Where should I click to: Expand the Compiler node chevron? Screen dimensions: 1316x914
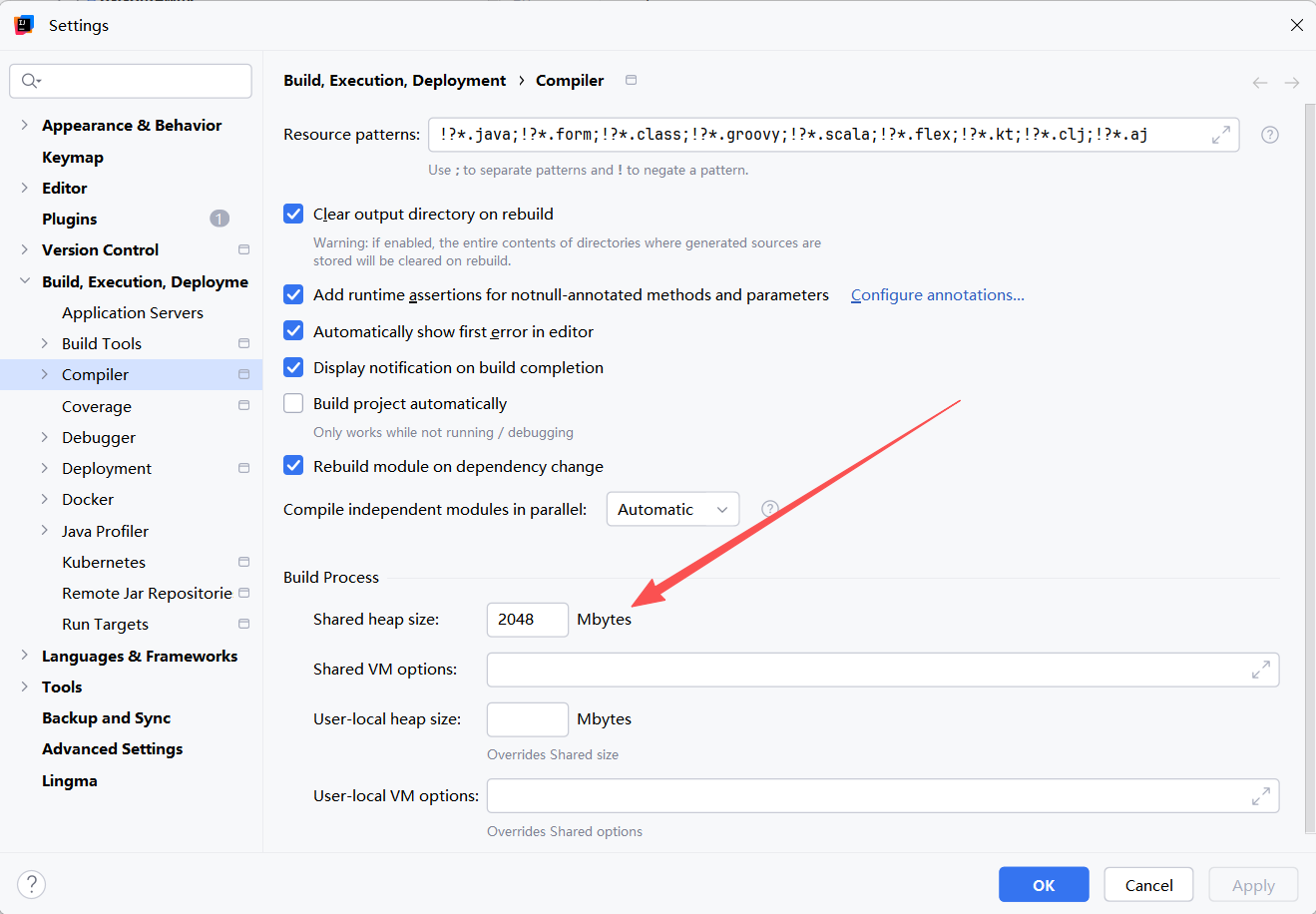tap(44, 374)
